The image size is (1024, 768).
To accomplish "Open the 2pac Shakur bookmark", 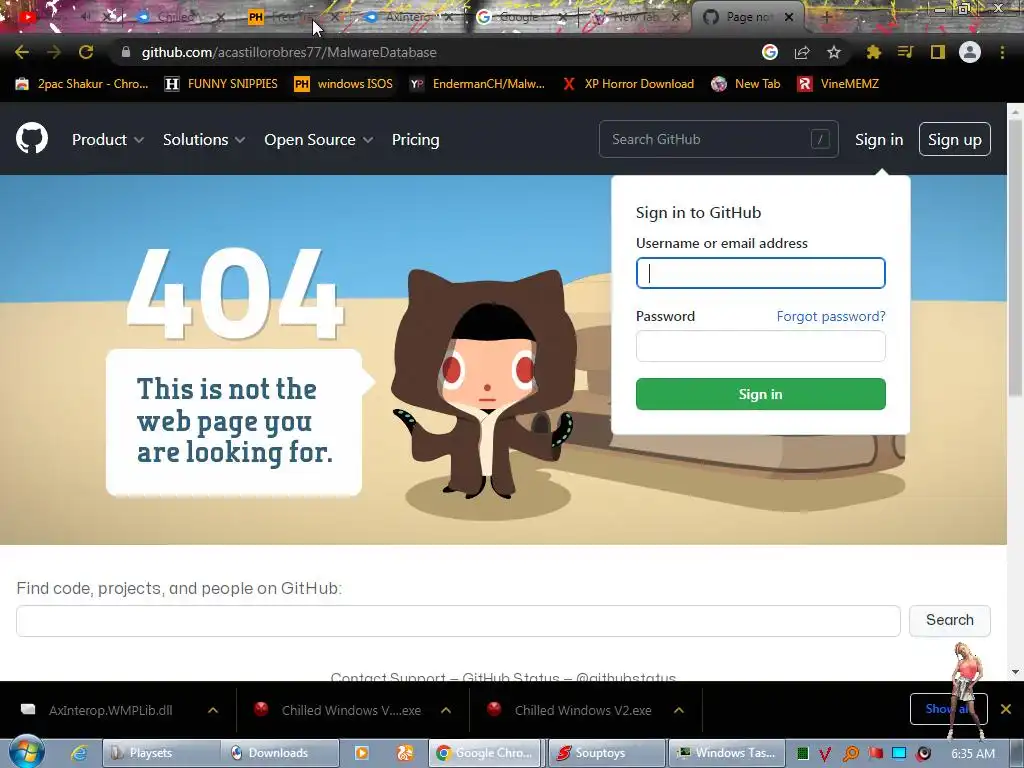I will [82, 84].
